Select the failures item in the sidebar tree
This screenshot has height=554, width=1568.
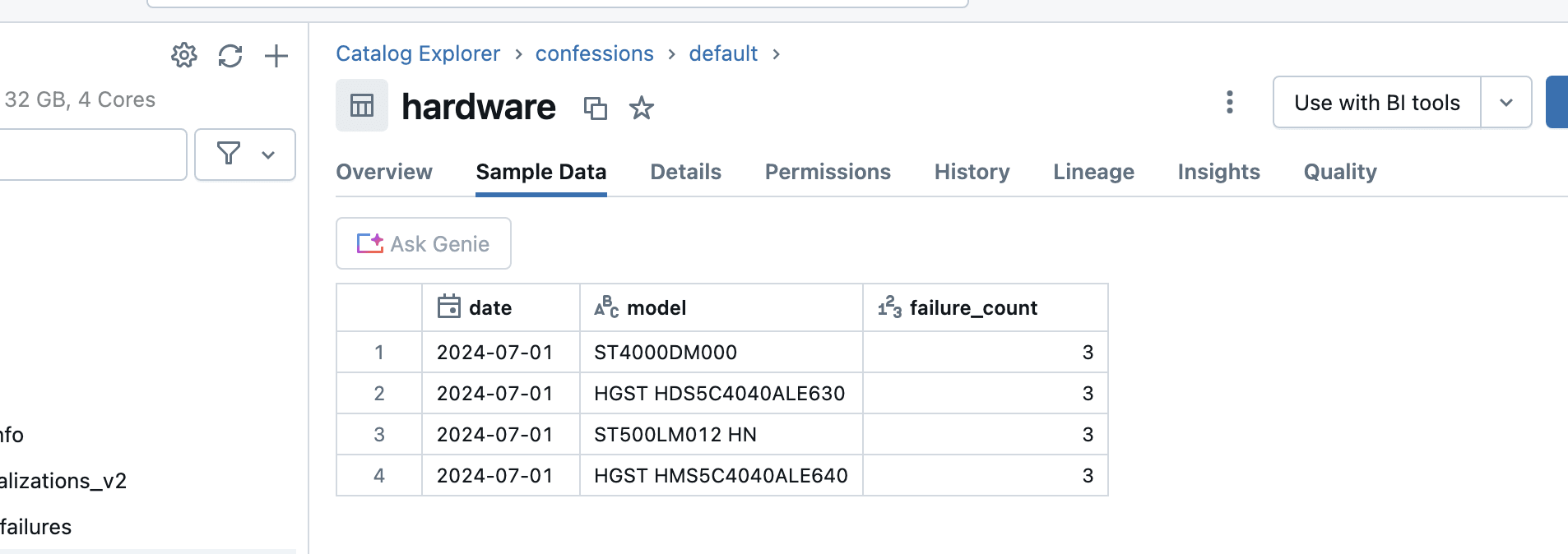tap(36, 527)
